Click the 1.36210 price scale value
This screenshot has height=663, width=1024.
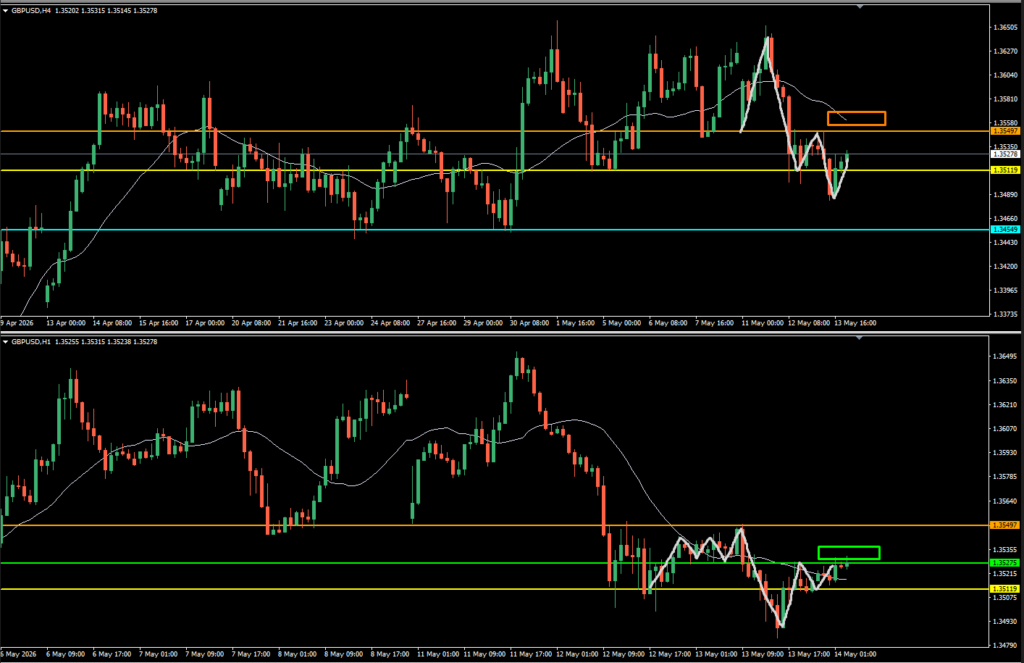(x=1006, y=405)
